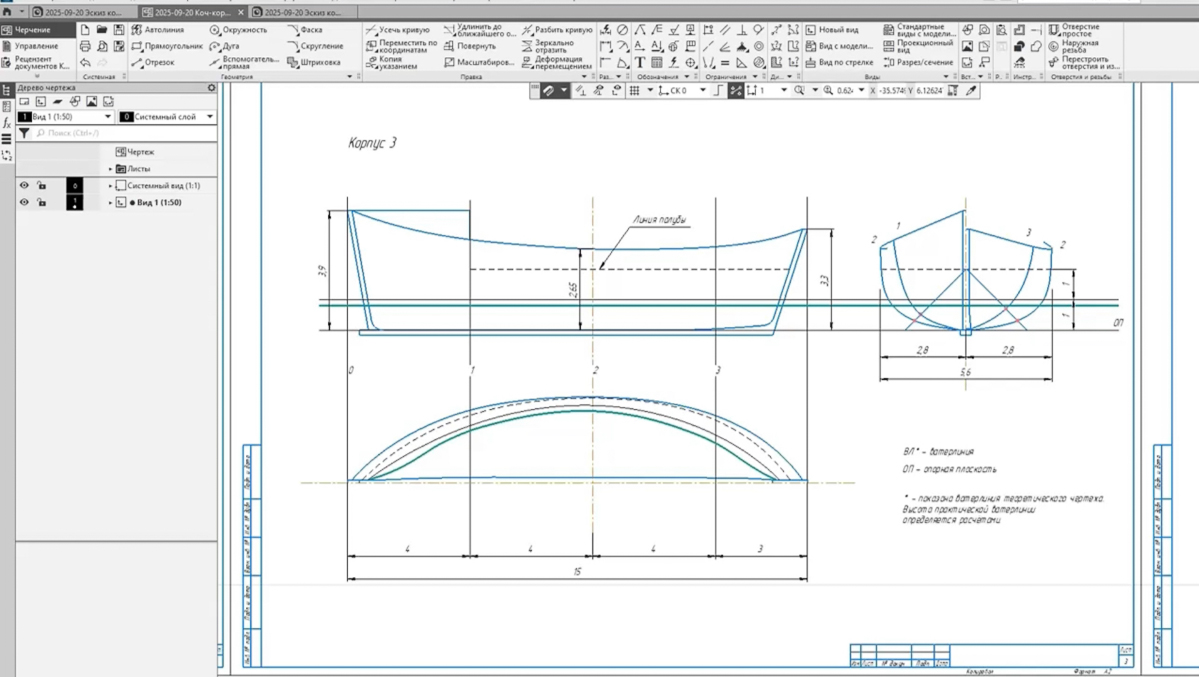Toggle lock on Системный вид layer

coord(41,186)
